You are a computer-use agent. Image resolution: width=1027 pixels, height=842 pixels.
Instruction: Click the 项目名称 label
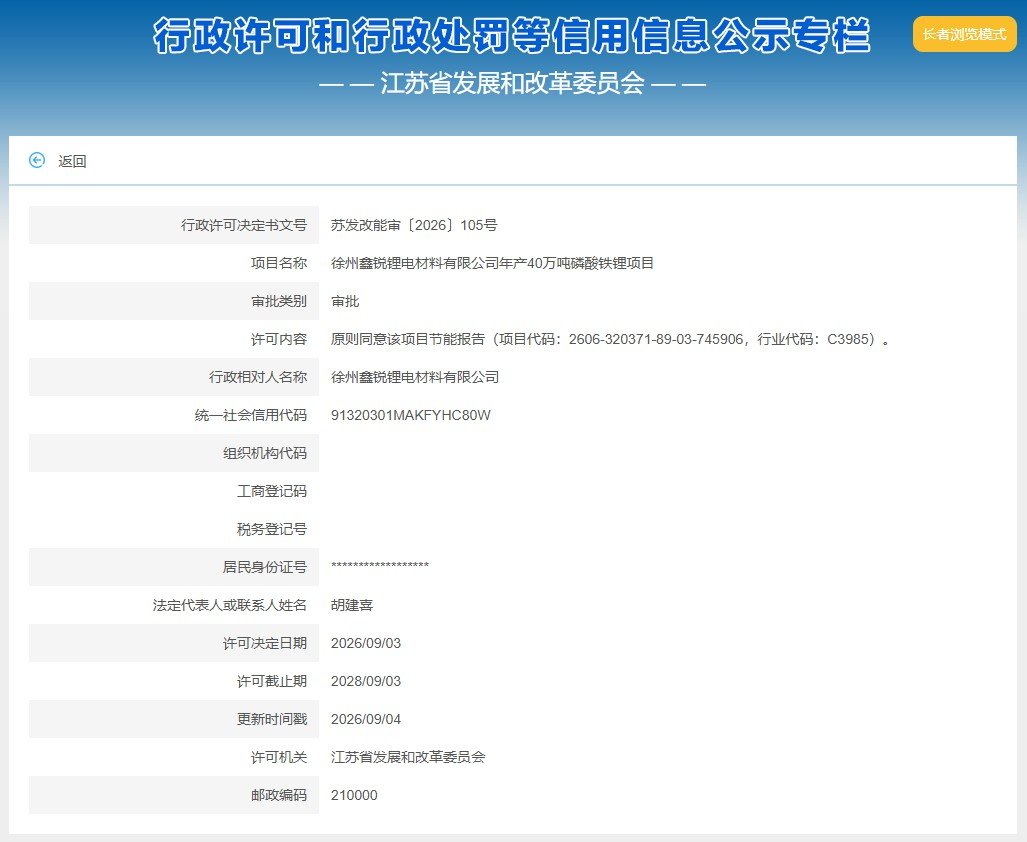279,263
